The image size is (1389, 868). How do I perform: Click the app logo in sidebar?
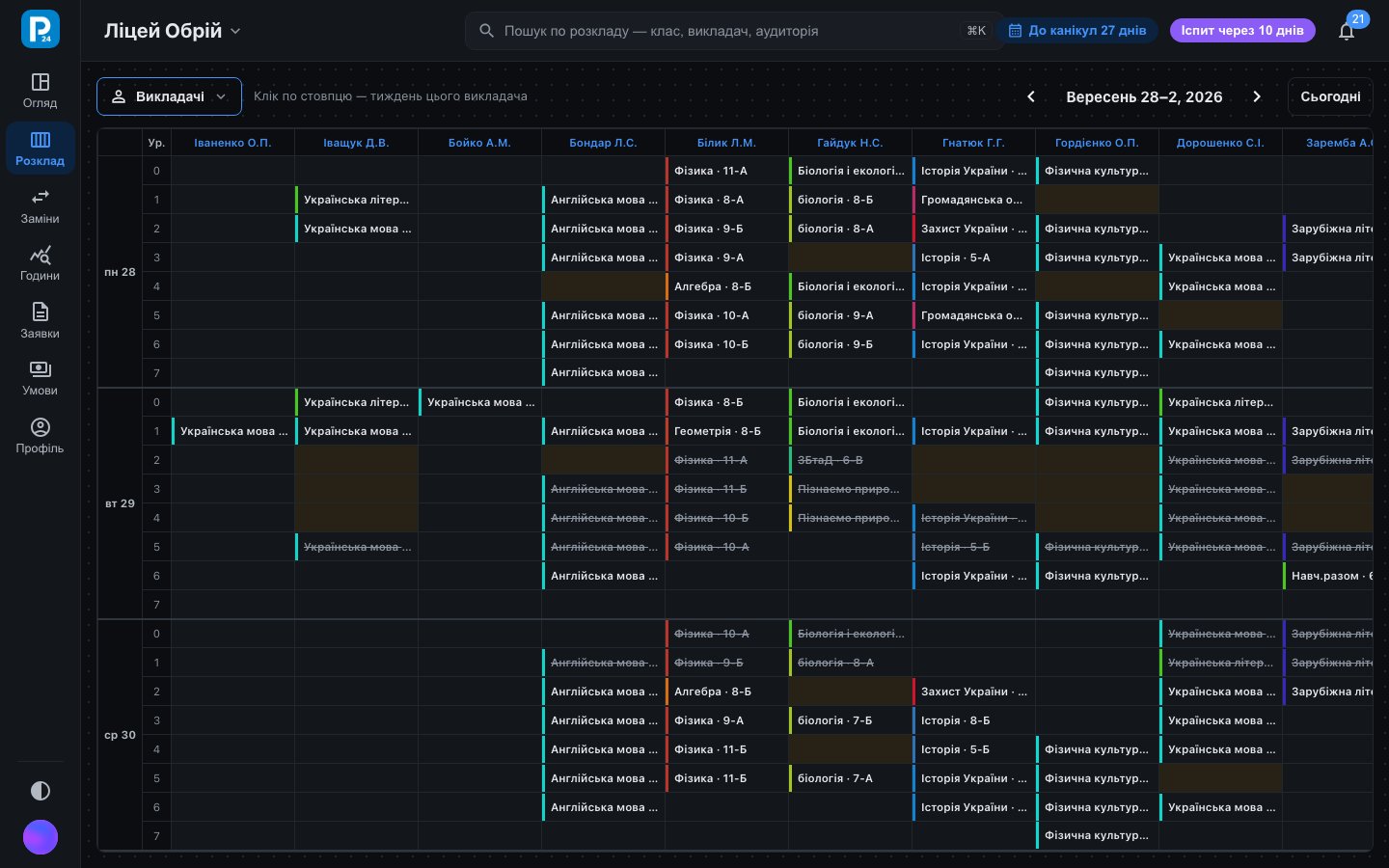(x=41, y=29)
